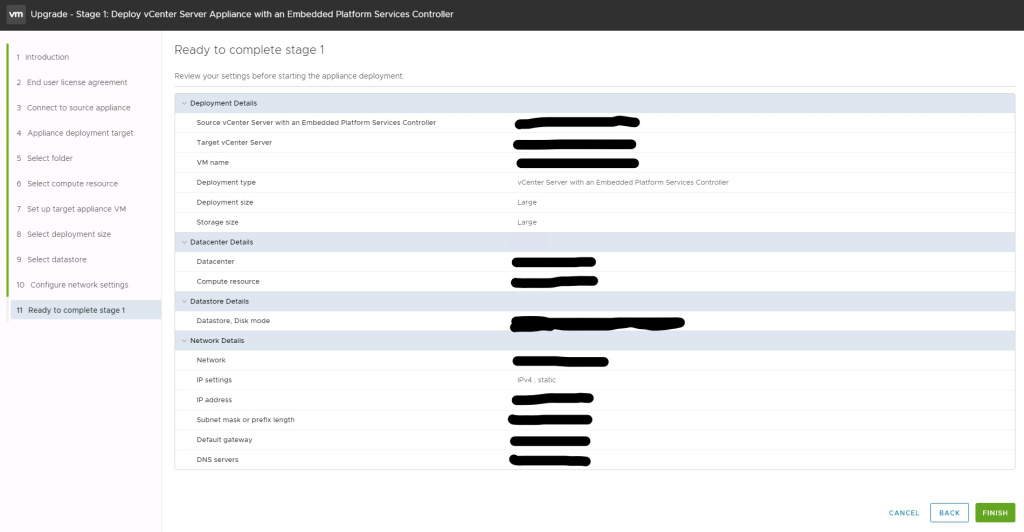This screenshot has height=532, width=1024.
Task: Click the DNS servers label
Action: pyautogui.click(x=217, y=460)
